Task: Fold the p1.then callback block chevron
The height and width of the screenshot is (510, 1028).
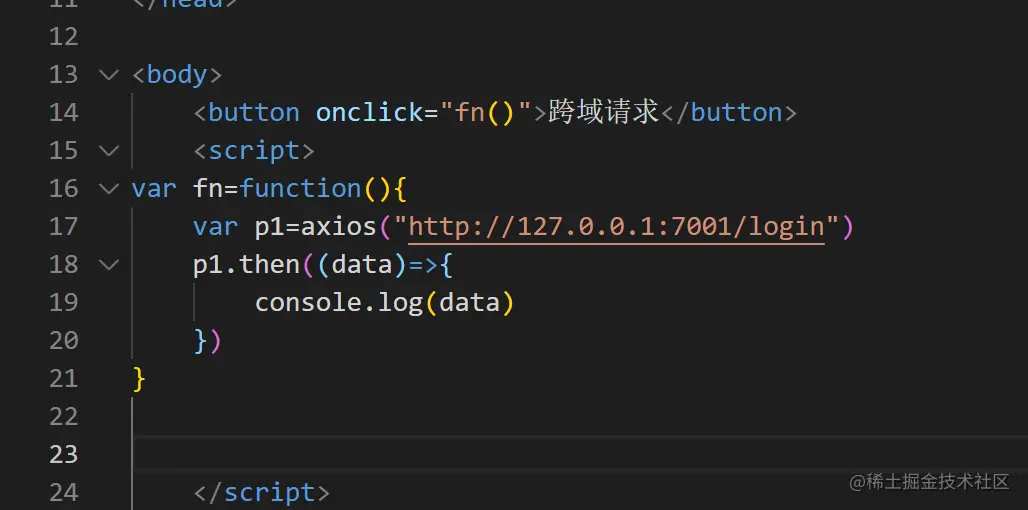Action: (x=108, y=264)
